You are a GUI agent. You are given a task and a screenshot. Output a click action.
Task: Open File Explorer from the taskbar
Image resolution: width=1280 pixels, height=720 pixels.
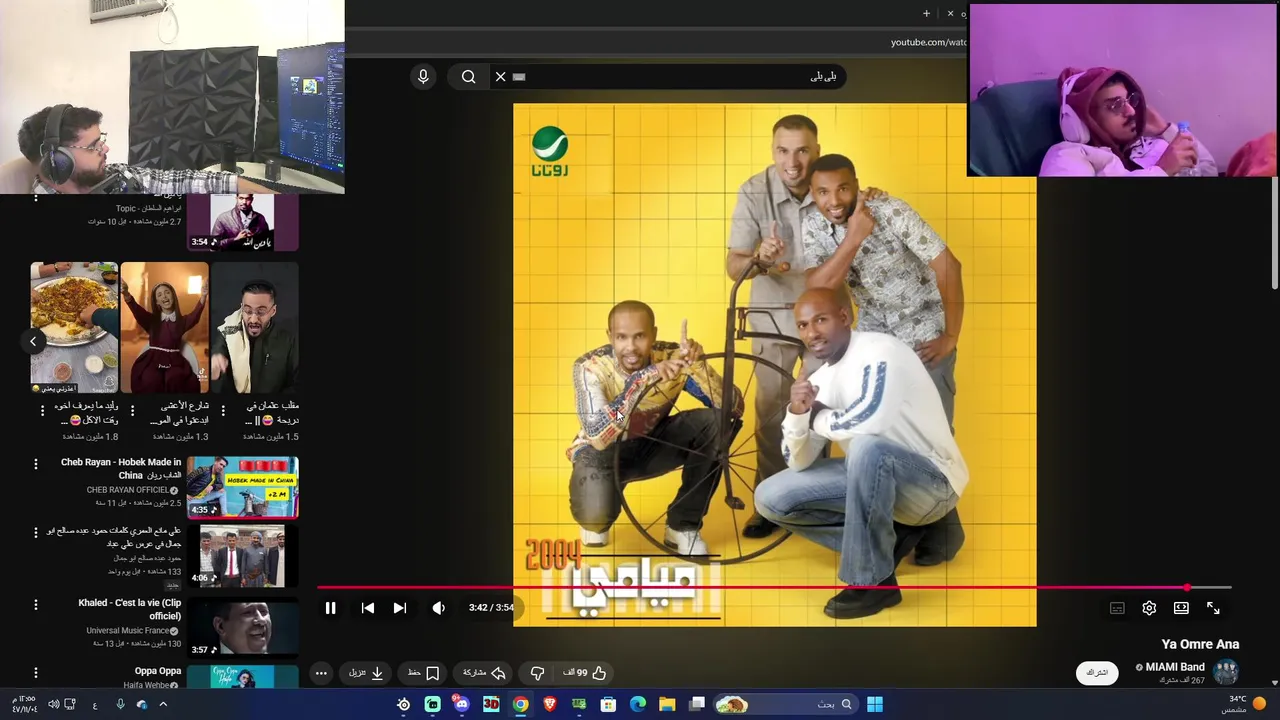click(x=667, y=704)
